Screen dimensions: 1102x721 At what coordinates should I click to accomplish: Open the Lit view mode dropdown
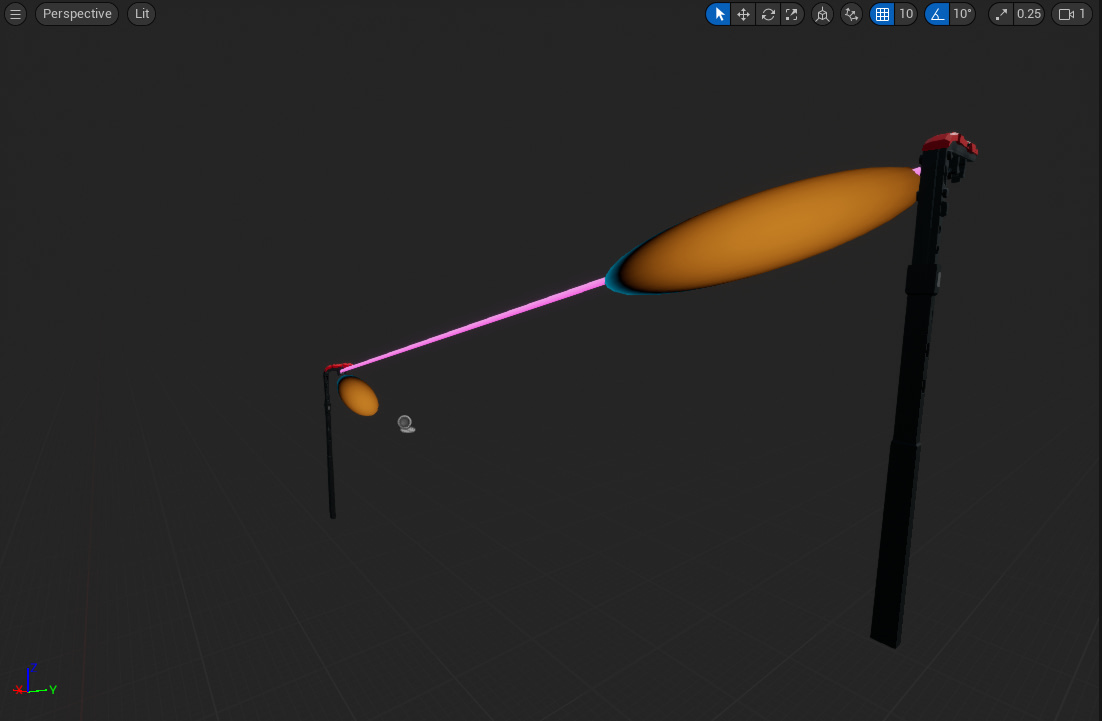(141, 14)
